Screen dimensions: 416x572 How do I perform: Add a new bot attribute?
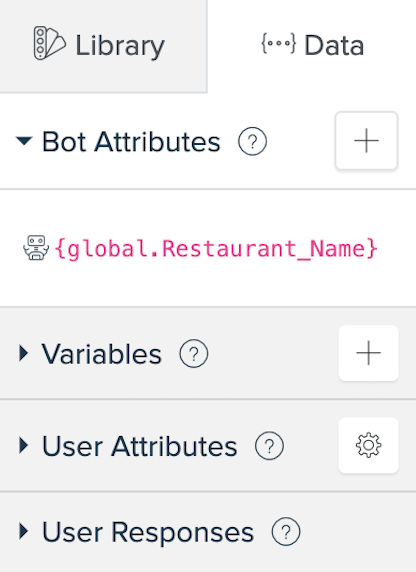366,141
